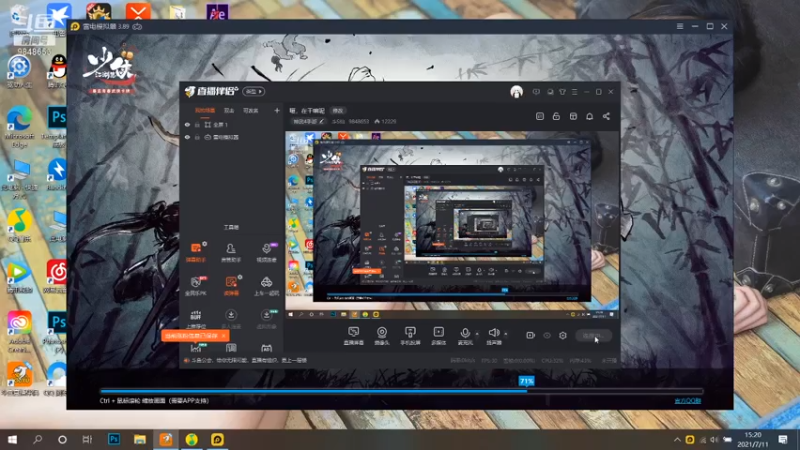Screen dimensions: 800x450
Task: Click the download tool with green badge
Action: click(266, 319)
